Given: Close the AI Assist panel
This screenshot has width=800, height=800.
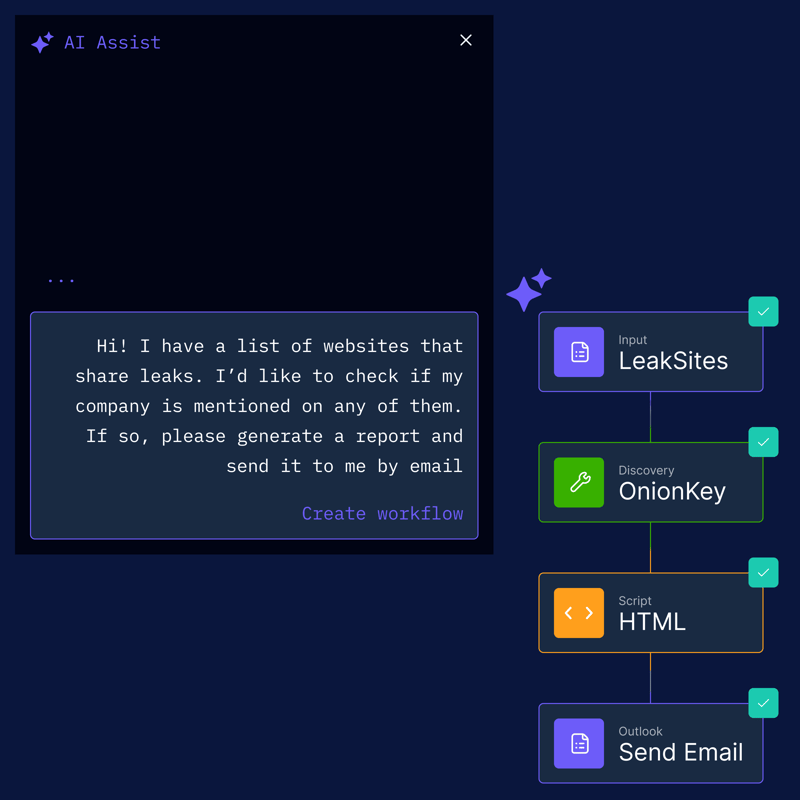Looking at the screenshot, I should pos(465,40).
